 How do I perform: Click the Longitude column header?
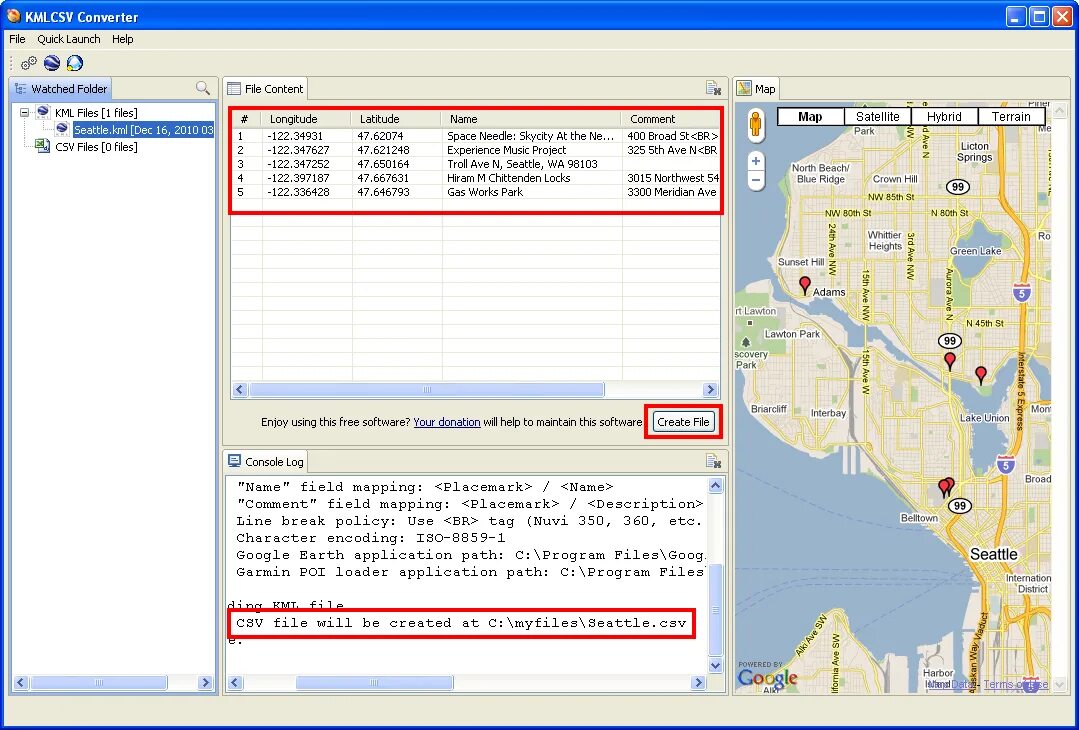pos(307,119)
